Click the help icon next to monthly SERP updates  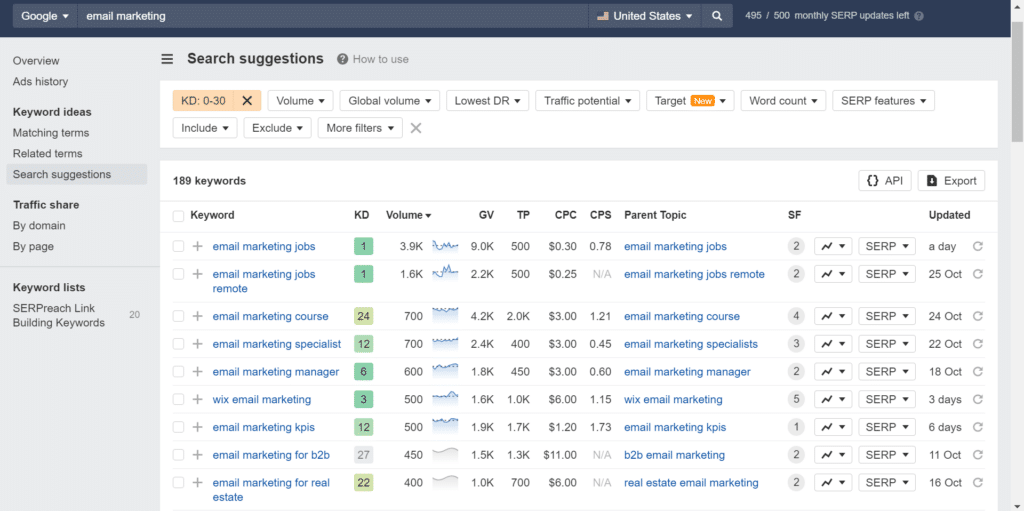pyautogui.click(x=919, y=16)
